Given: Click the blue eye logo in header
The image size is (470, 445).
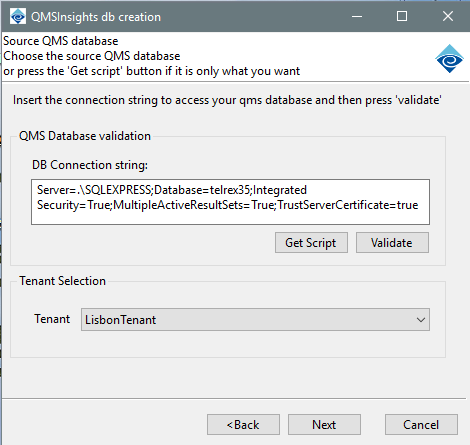Looking at the screenshot, I should click(x=449, y=59).
